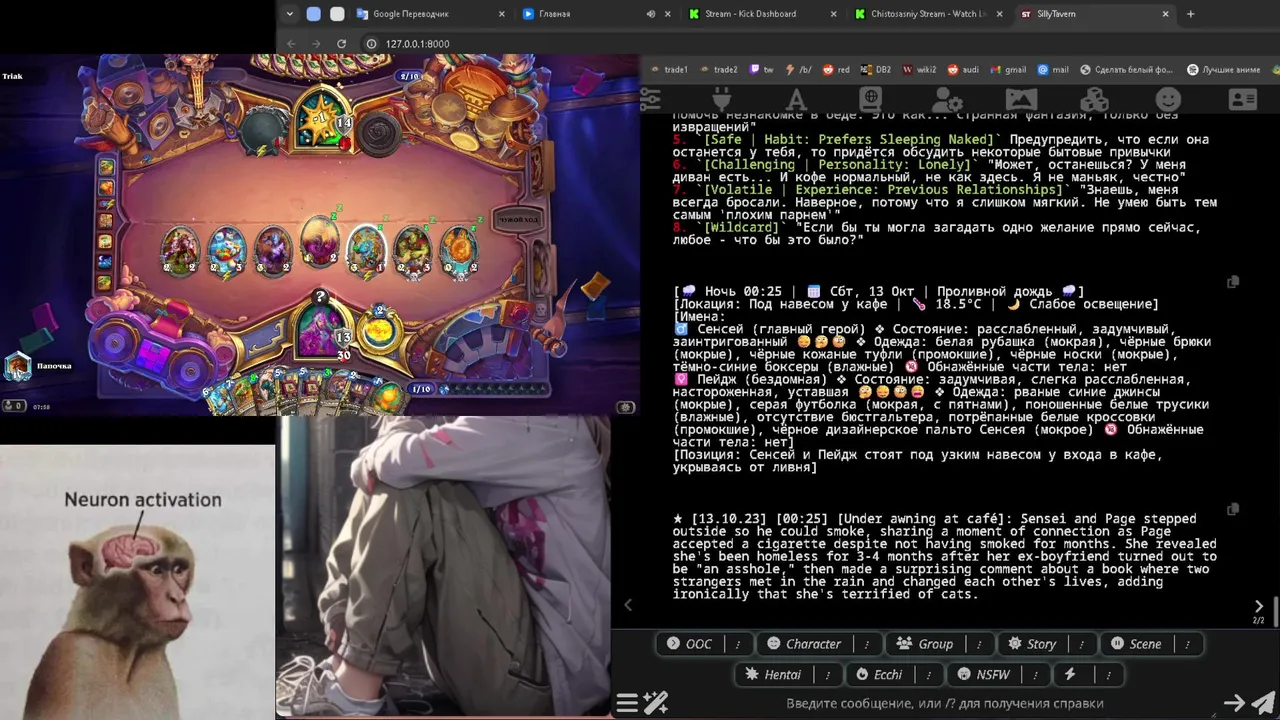Open options dots for Hentai quick reply
The image size is (1280, 720).
pyautogui.click(x=828, y=675)
